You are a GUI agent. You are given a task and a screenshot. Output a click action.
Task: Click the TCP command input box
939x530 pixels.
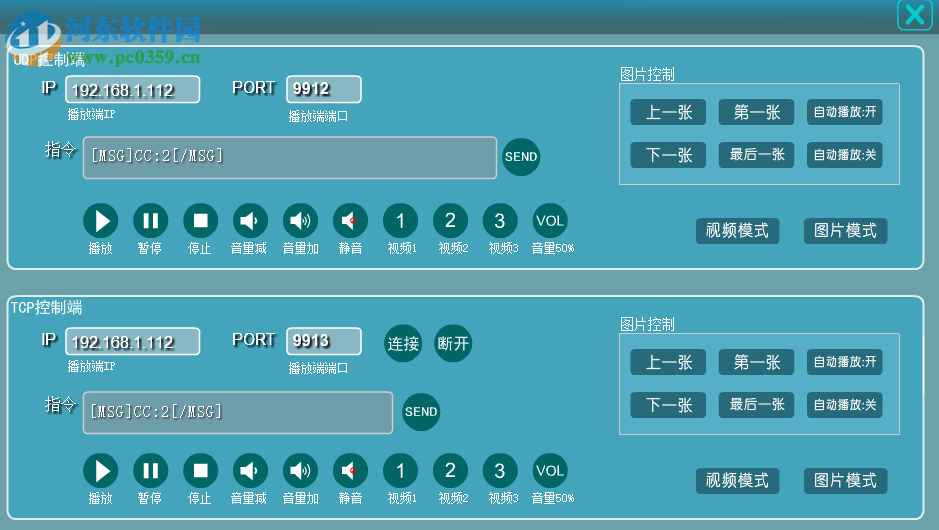click(238, 413)
